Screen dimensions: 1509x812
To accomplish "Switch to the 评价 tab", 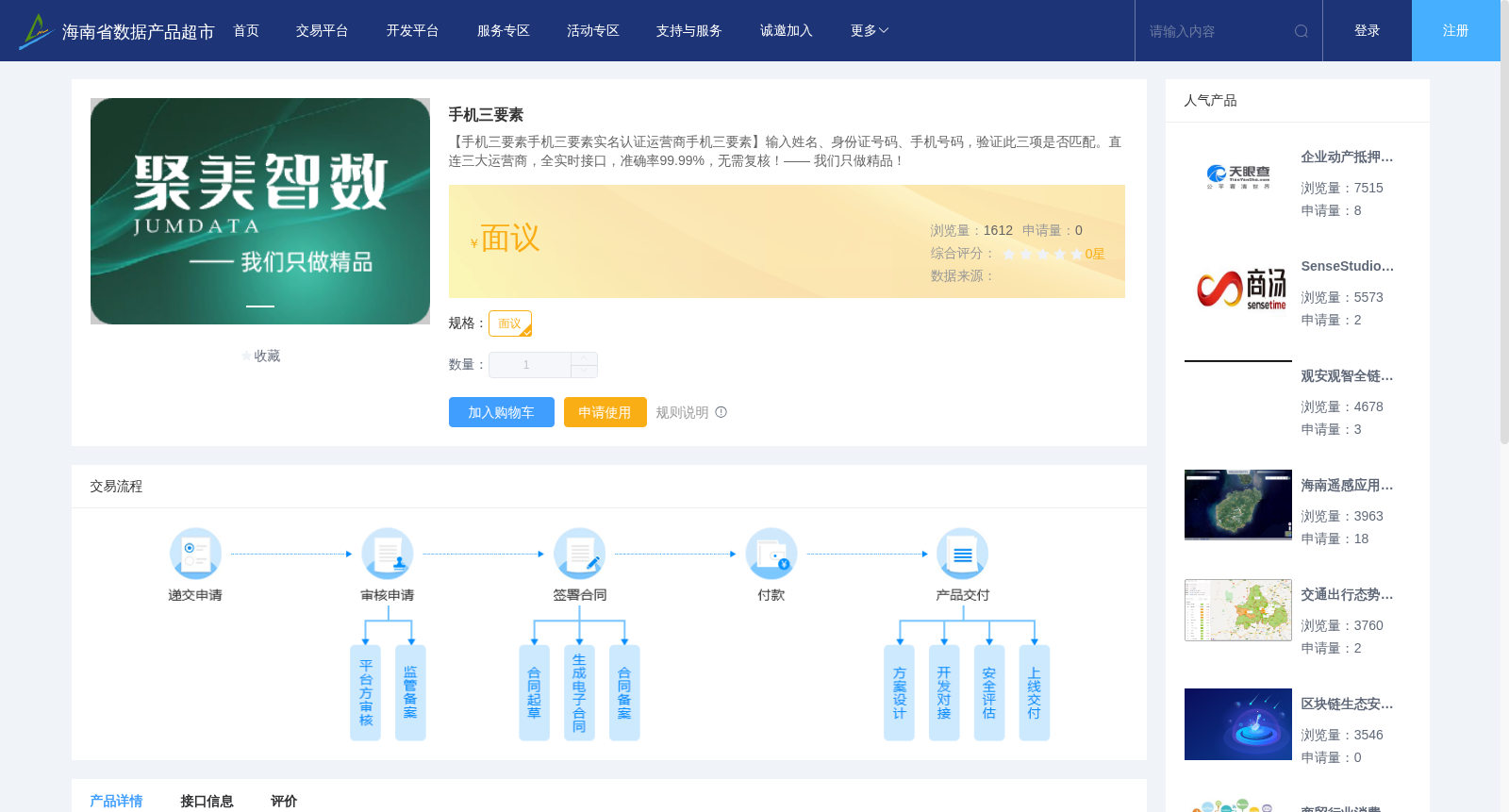I will (284, 801).
